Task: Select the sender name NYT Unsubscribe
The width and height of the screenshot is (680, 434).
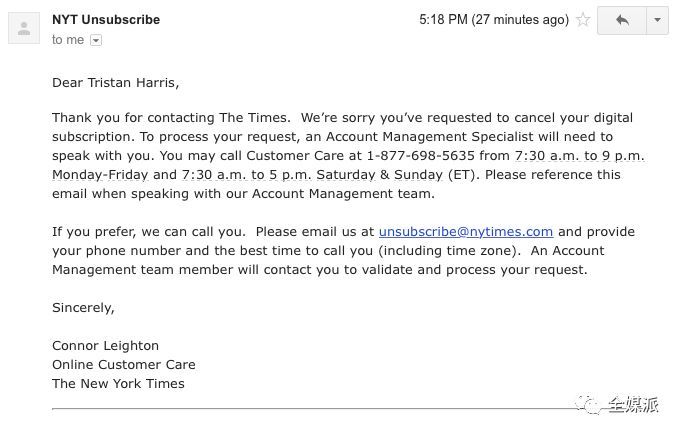Action: click(106, 20)
